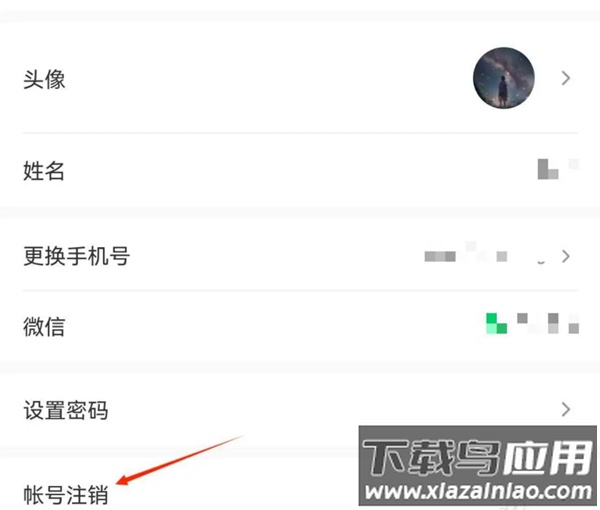Tap the blurred WeChat account name
The height and width of the screenshot is (510, 600).
(548, 323)
